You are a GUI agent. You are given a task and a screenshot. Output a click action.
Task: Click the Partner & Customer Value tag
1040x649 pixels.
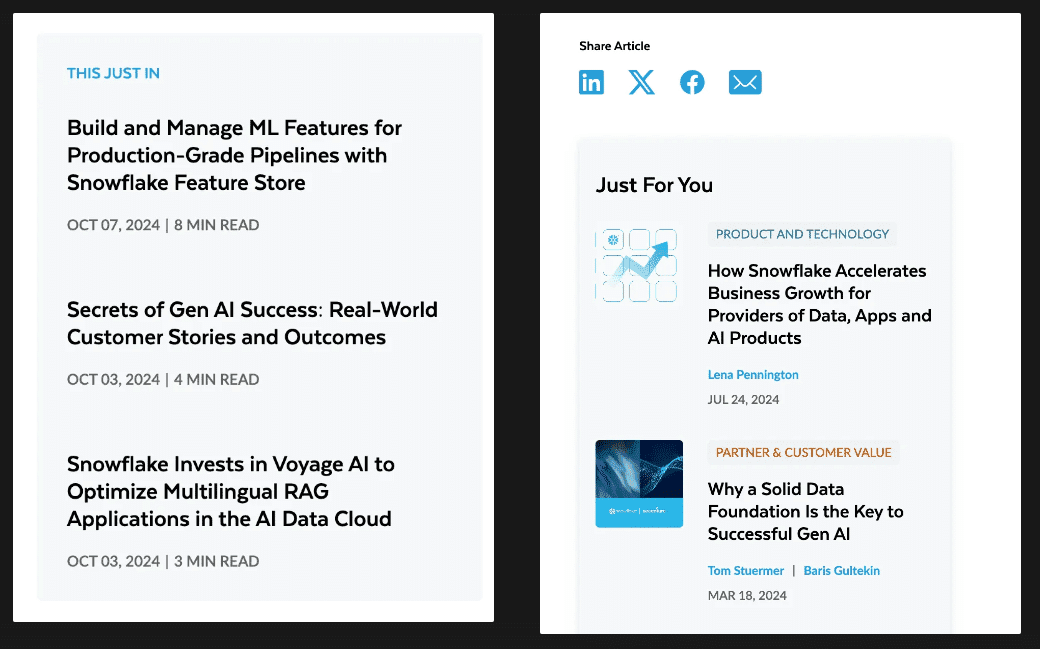(x=803, y=453)
